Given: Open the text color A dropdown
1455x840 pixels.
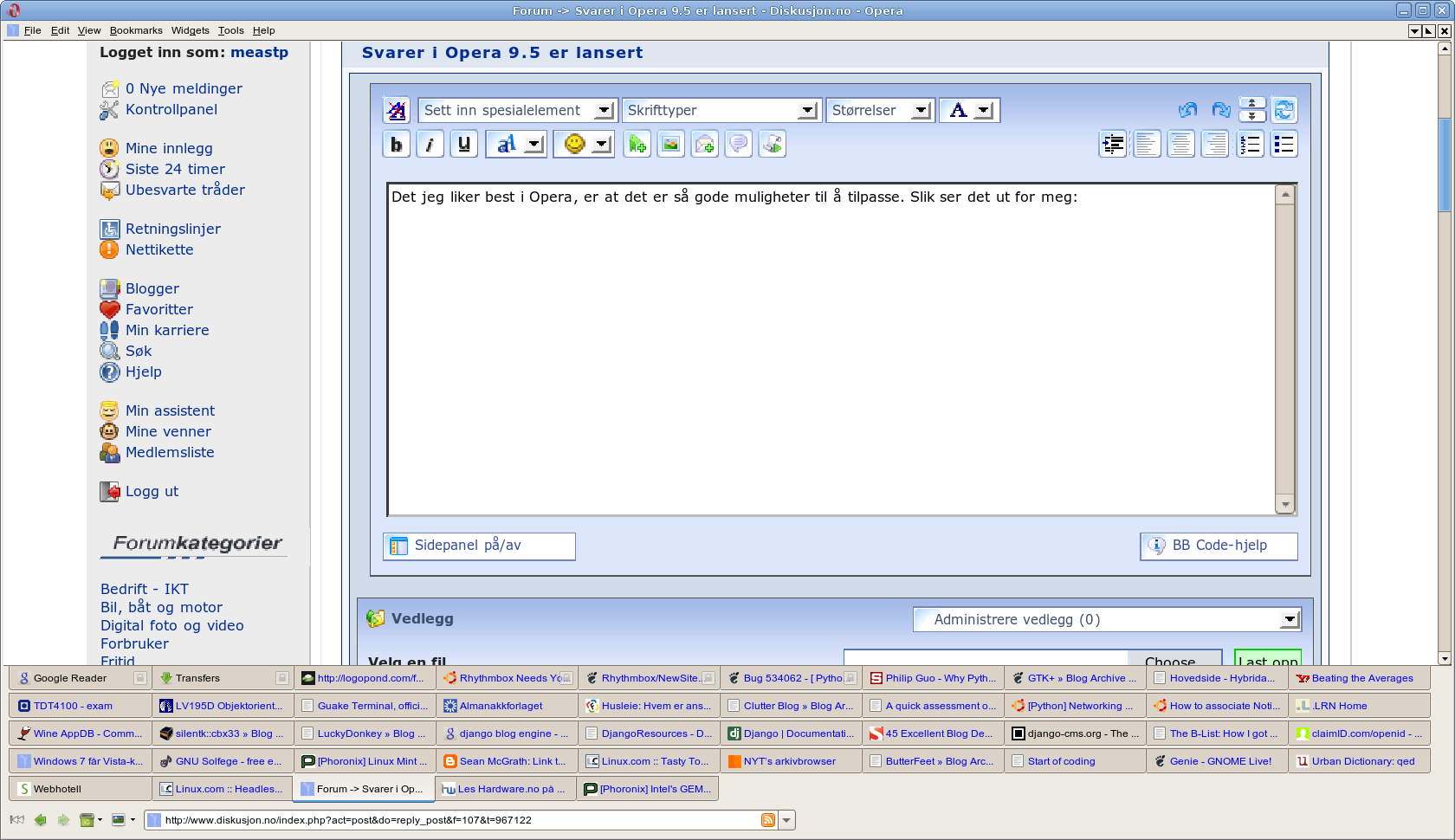Looking at the screenshot, I should [x=969, y=110].
